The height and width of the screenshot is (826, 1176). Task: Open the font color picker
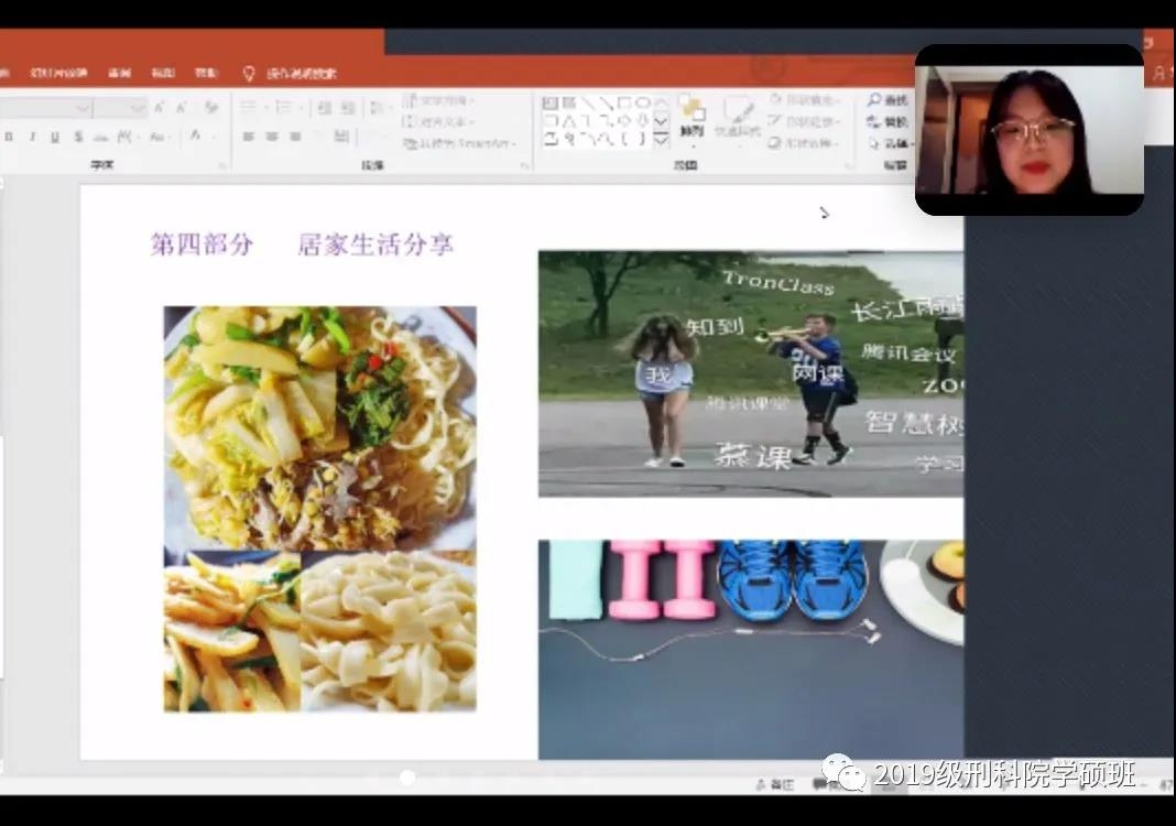pos(197,137)
